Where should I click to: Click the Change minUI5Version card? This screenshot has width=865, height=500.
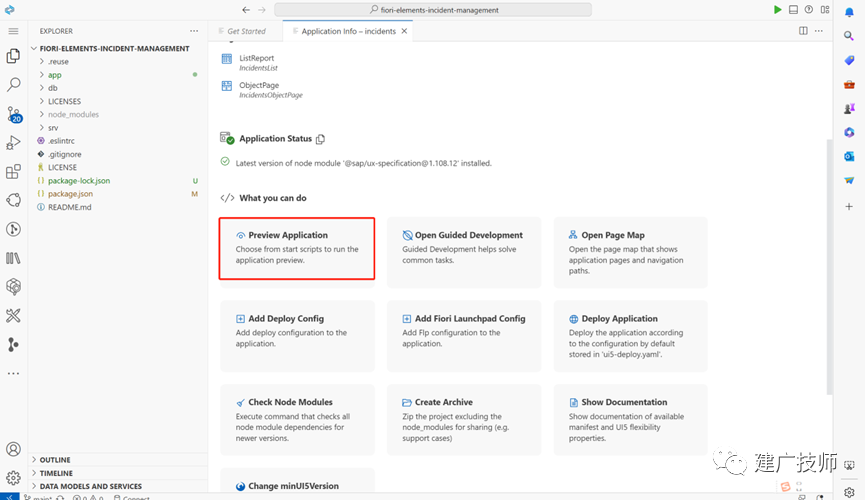click(x=297, y=481)
